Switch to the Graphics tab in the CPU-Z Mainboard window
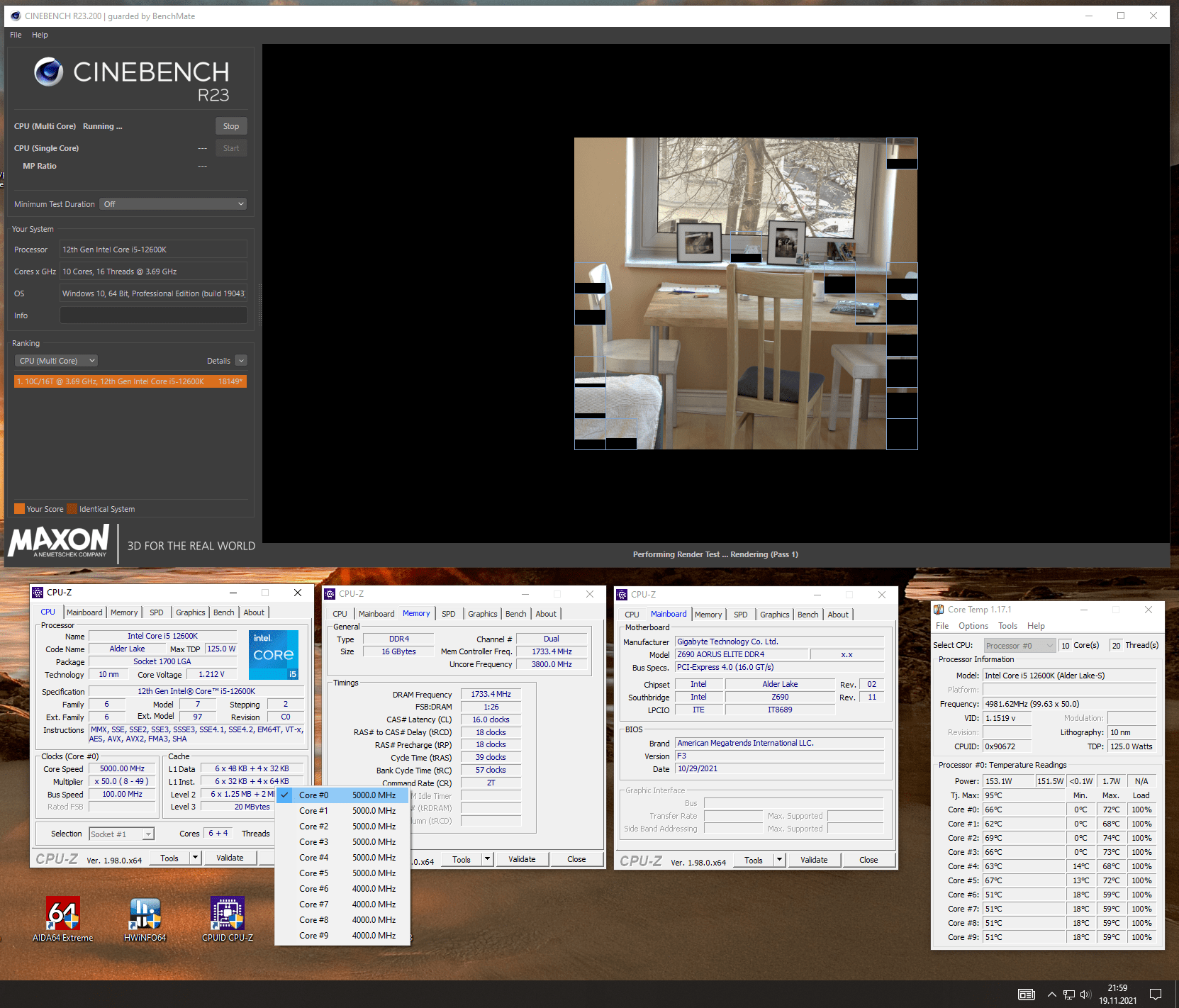The height and width of the screenshot is (1008, 1179). click(x=775, y=615)
